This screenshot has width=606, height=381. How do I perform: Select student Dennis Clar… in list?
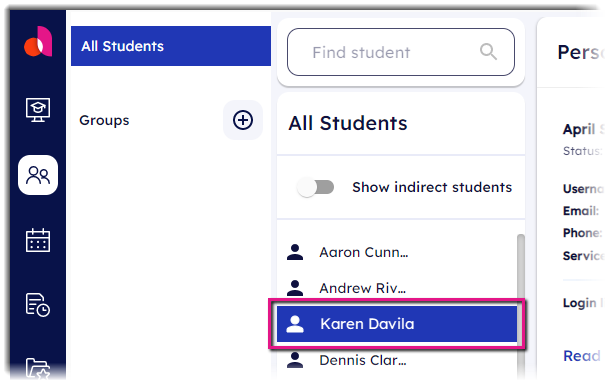(397, 360)
